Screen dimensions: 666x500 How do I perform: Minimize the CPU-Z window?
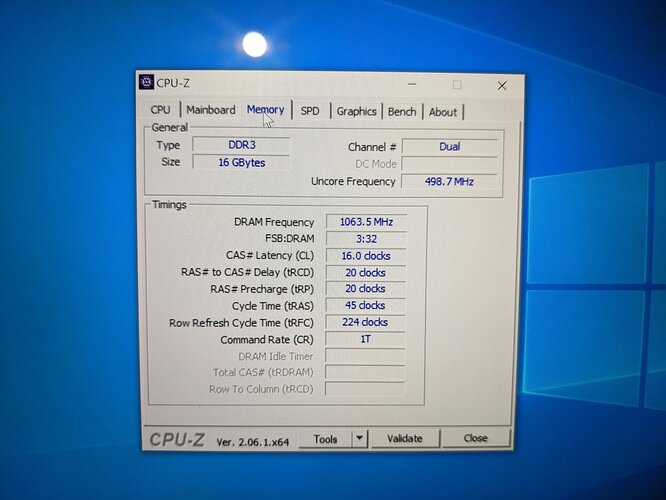tap(412, 84)
